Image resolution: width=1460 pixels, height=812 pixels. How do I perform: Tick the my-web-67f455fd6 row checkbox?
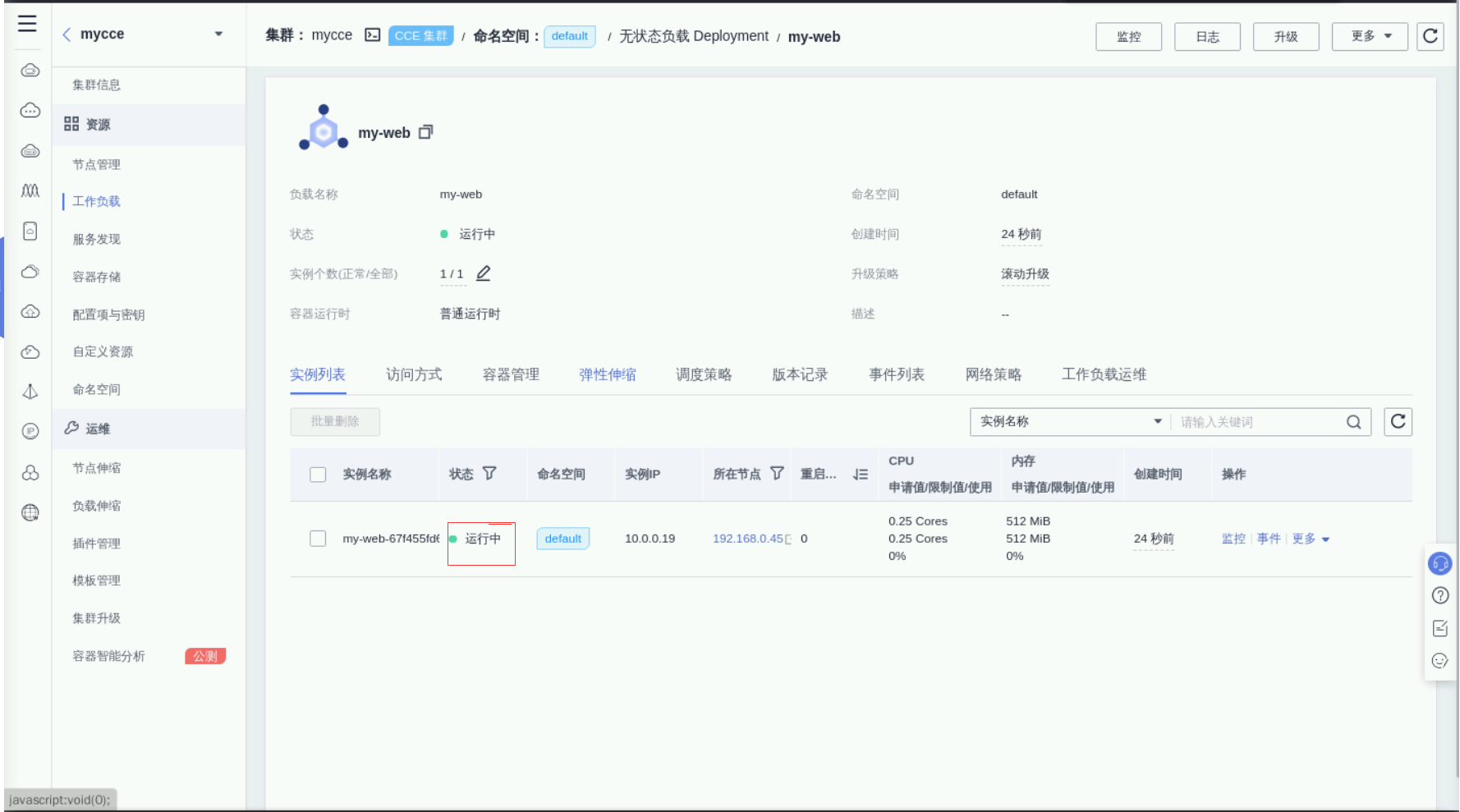318,539
